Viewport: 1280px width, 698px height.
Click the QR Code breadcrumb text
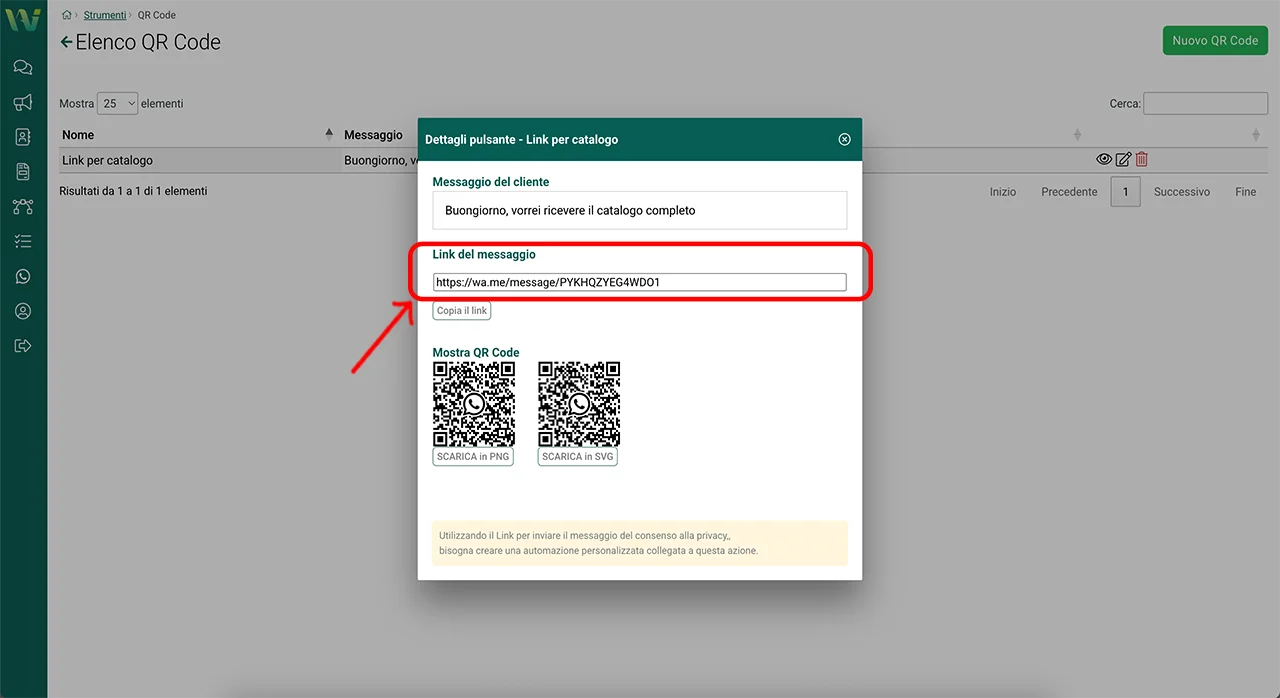(x=157, y=15)
